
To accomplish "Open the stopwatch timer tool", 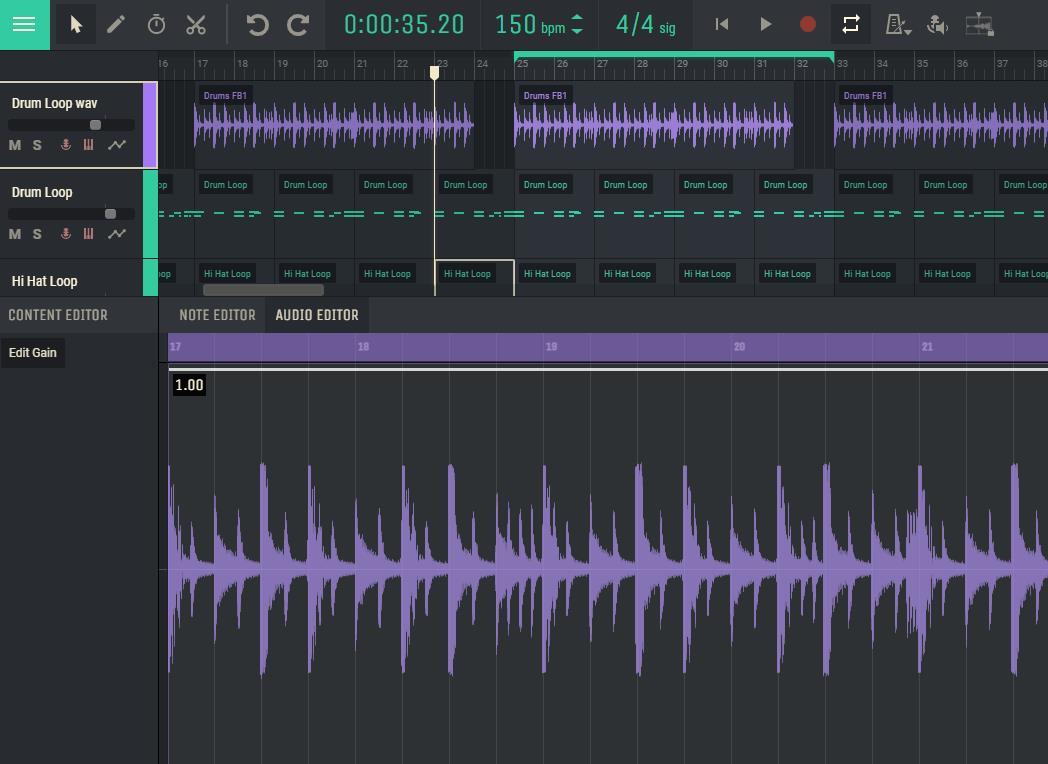I will click(x=156, y=24).
